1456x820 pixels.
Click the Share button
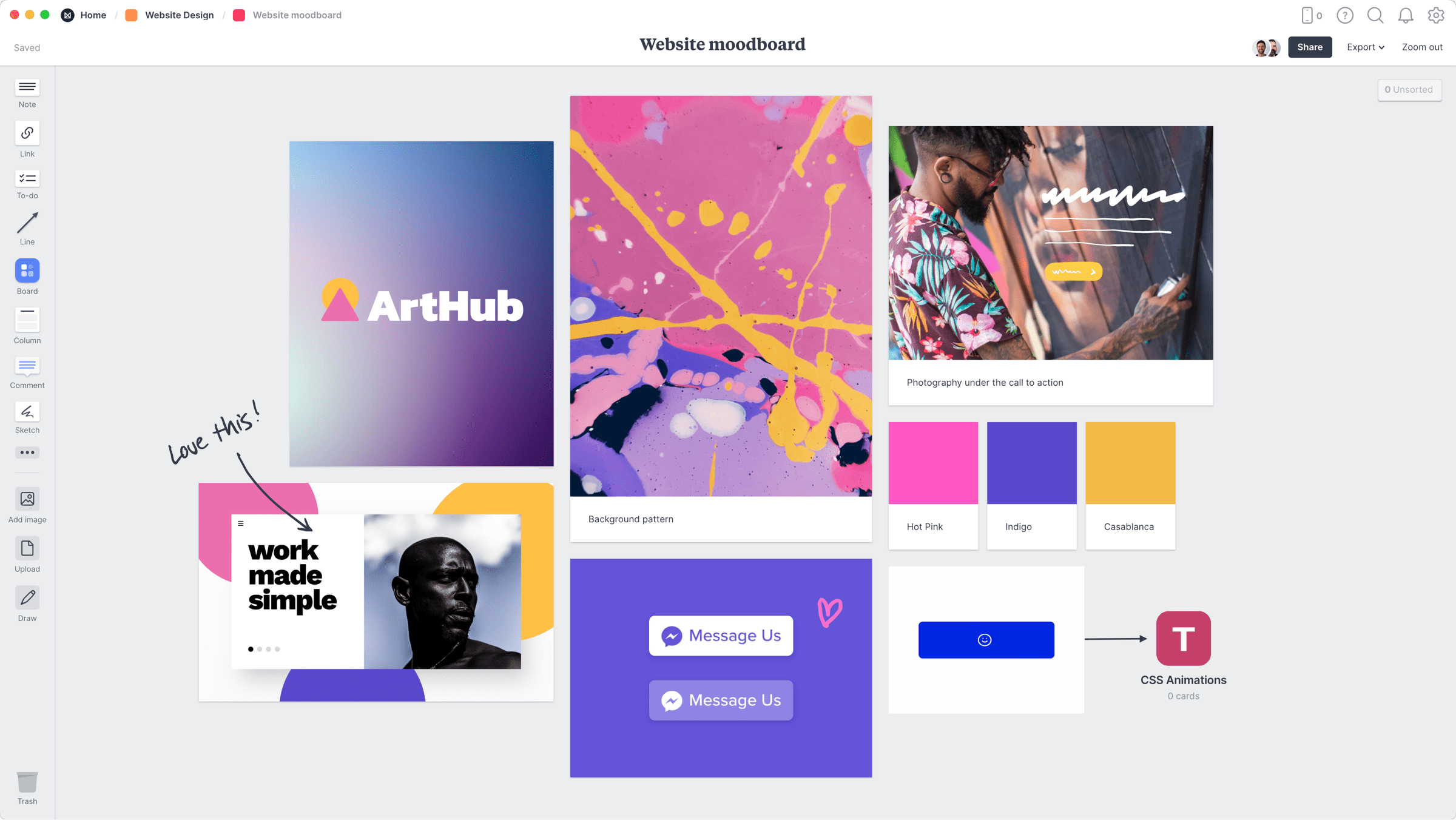pyautogui.click(x=1310, y=46)
